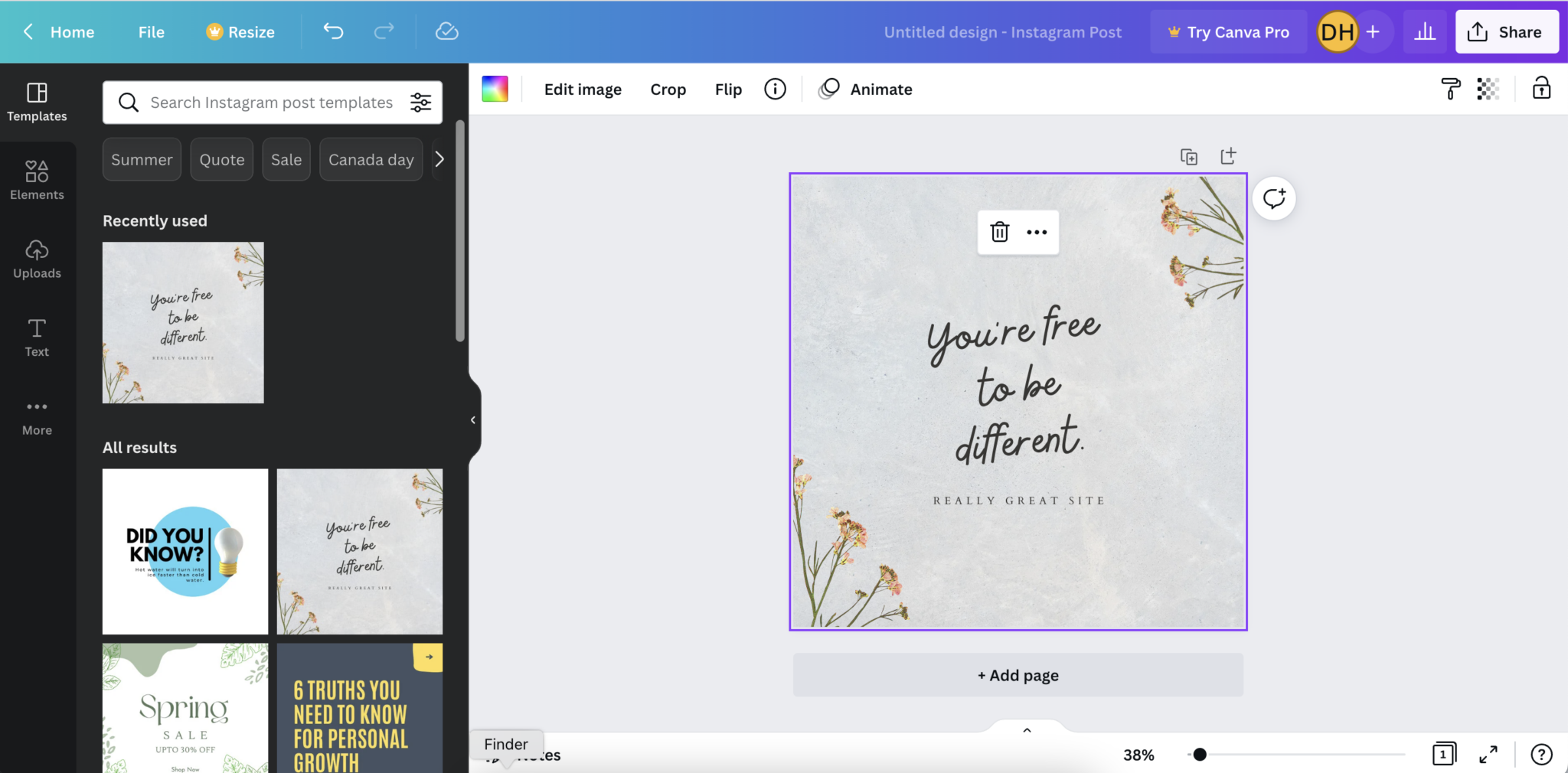The height and width of the screenshot is (773, 1568).
Task: Open the Text tab in sidebar
Action: pos(37,338)
